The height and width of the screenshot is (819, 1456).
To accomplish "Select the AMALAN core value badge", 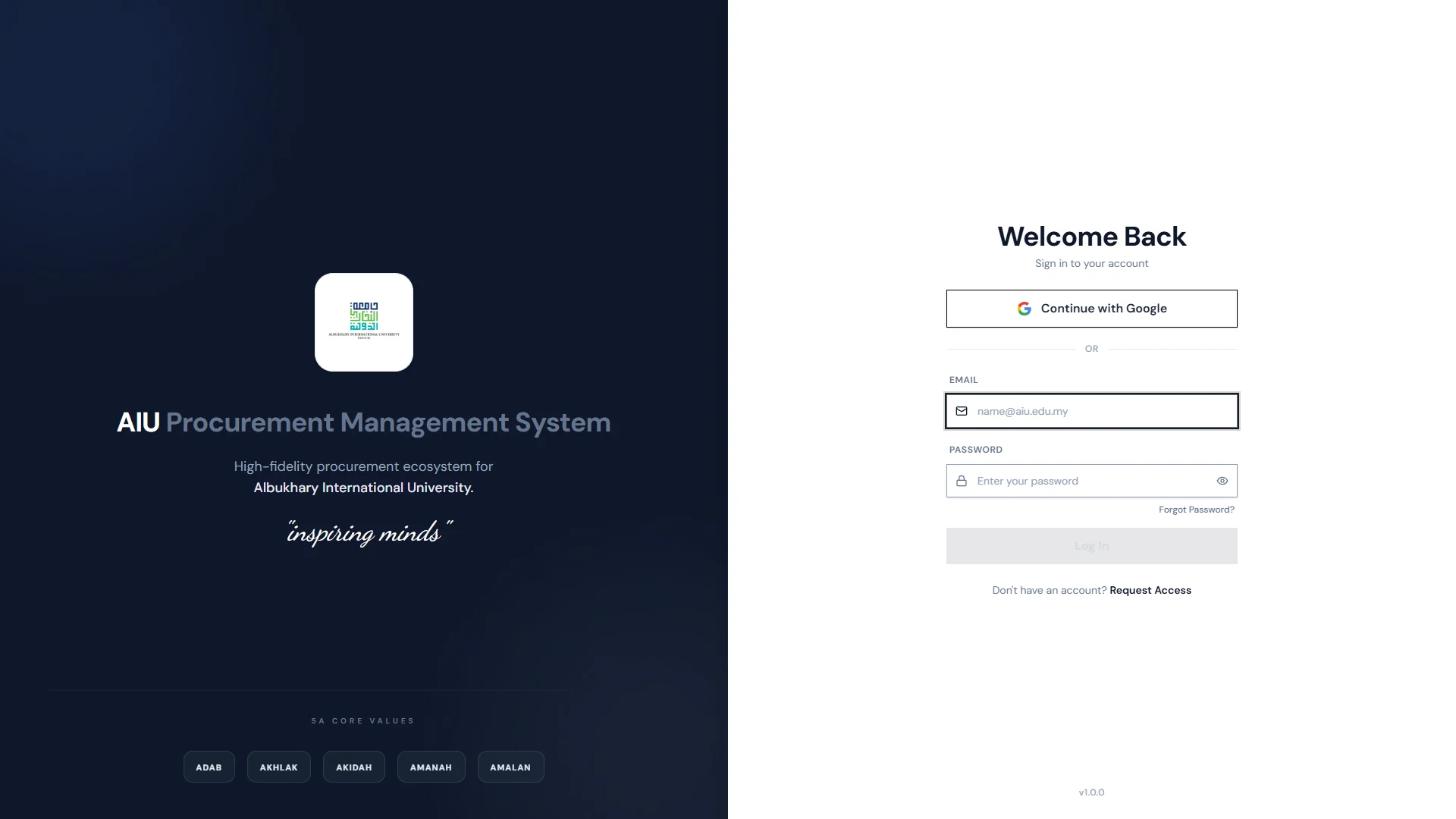I will [510, 767].
